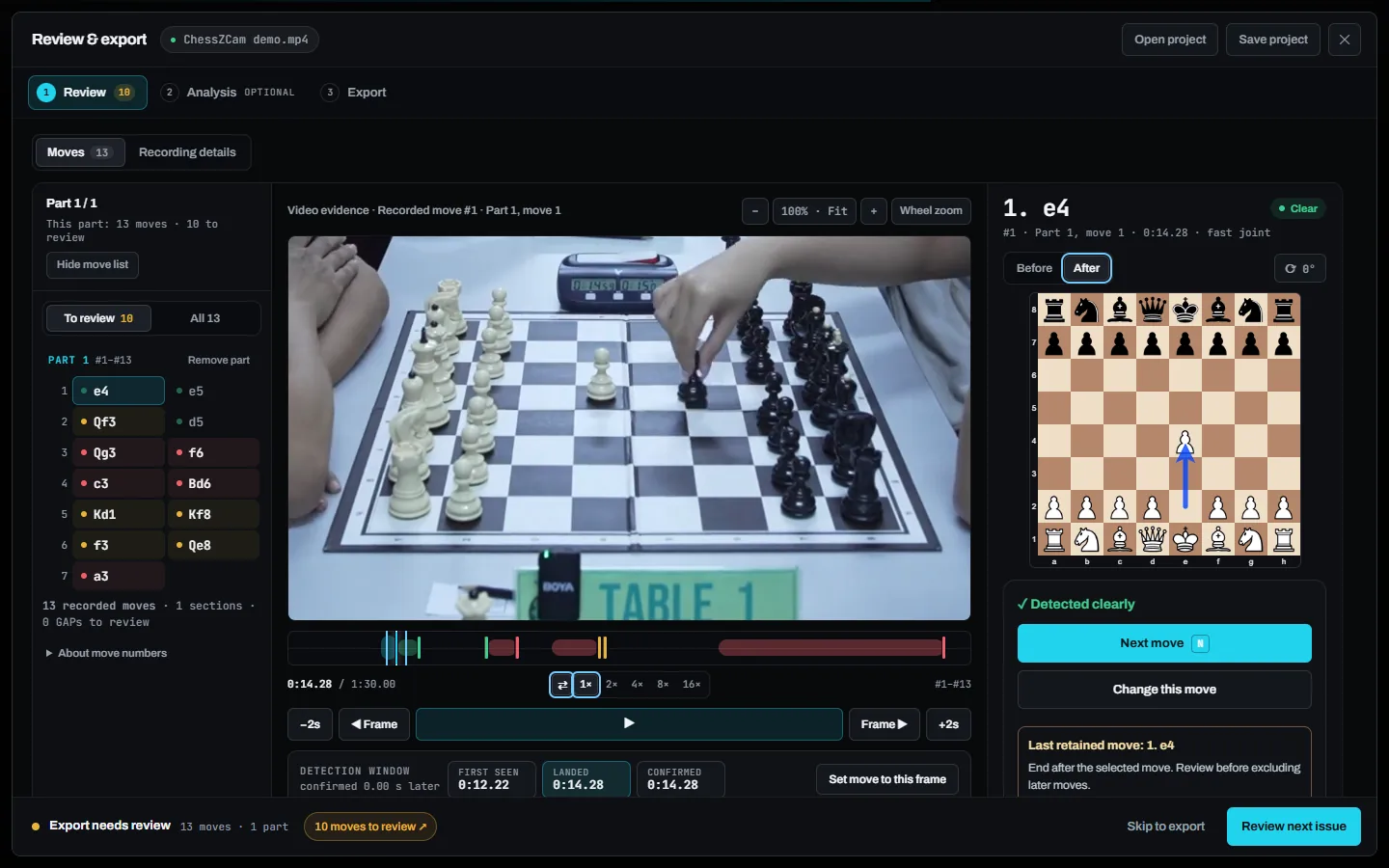Filter list to To review 10

98,318
